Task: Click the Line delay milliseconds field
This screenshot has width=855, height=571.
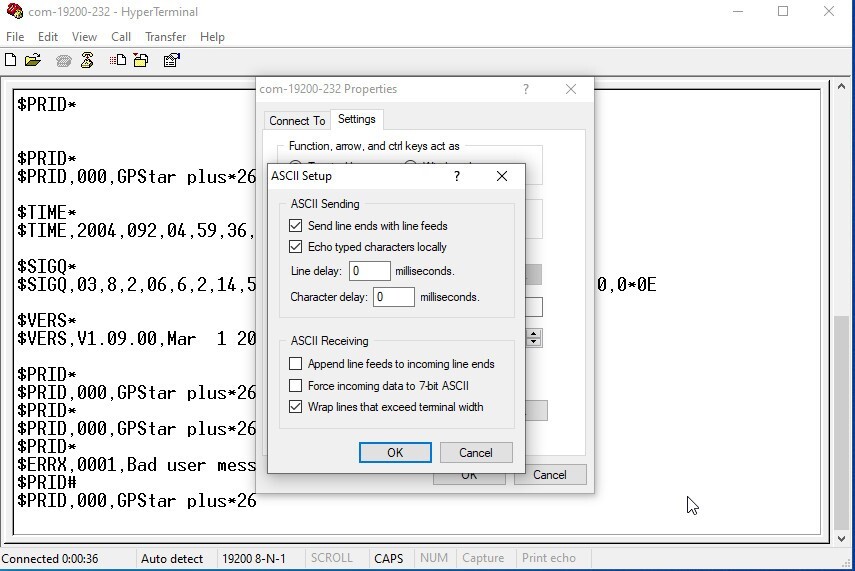Action: (x=370, y=271)
